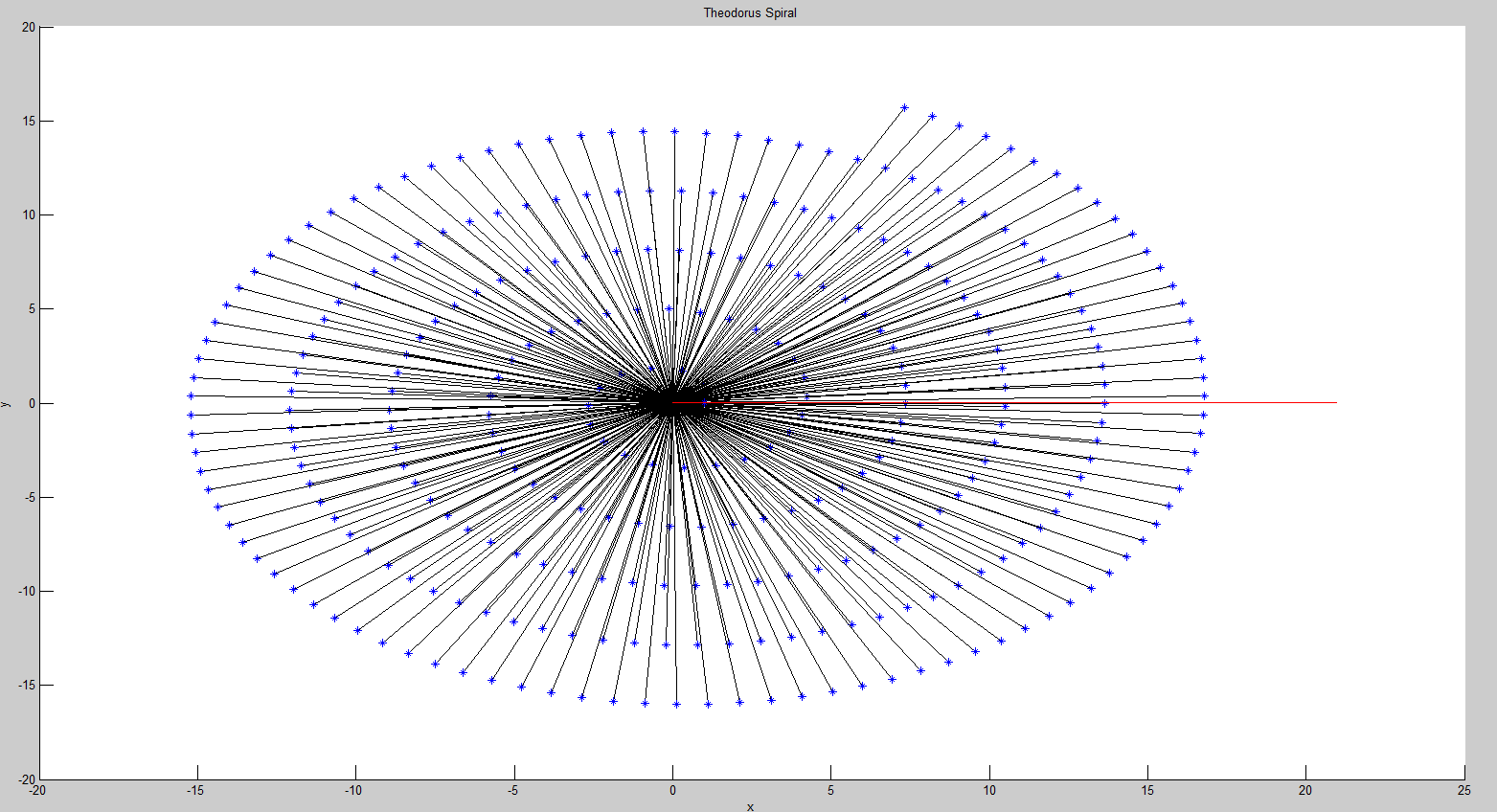Click the y-axis tick label 10
This screenshot has width=1497, height=812.
point(29,215)
